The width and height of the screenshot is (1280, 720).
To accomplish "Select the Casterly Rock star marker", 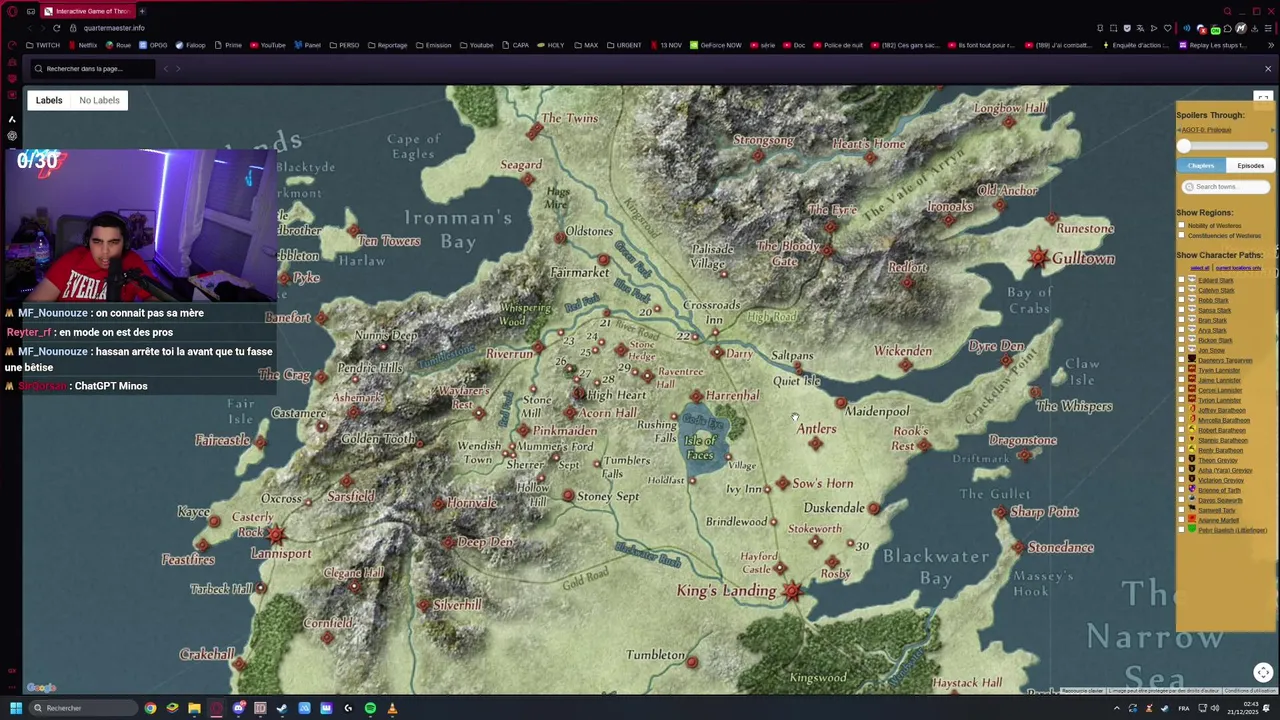I will (275, 535).
